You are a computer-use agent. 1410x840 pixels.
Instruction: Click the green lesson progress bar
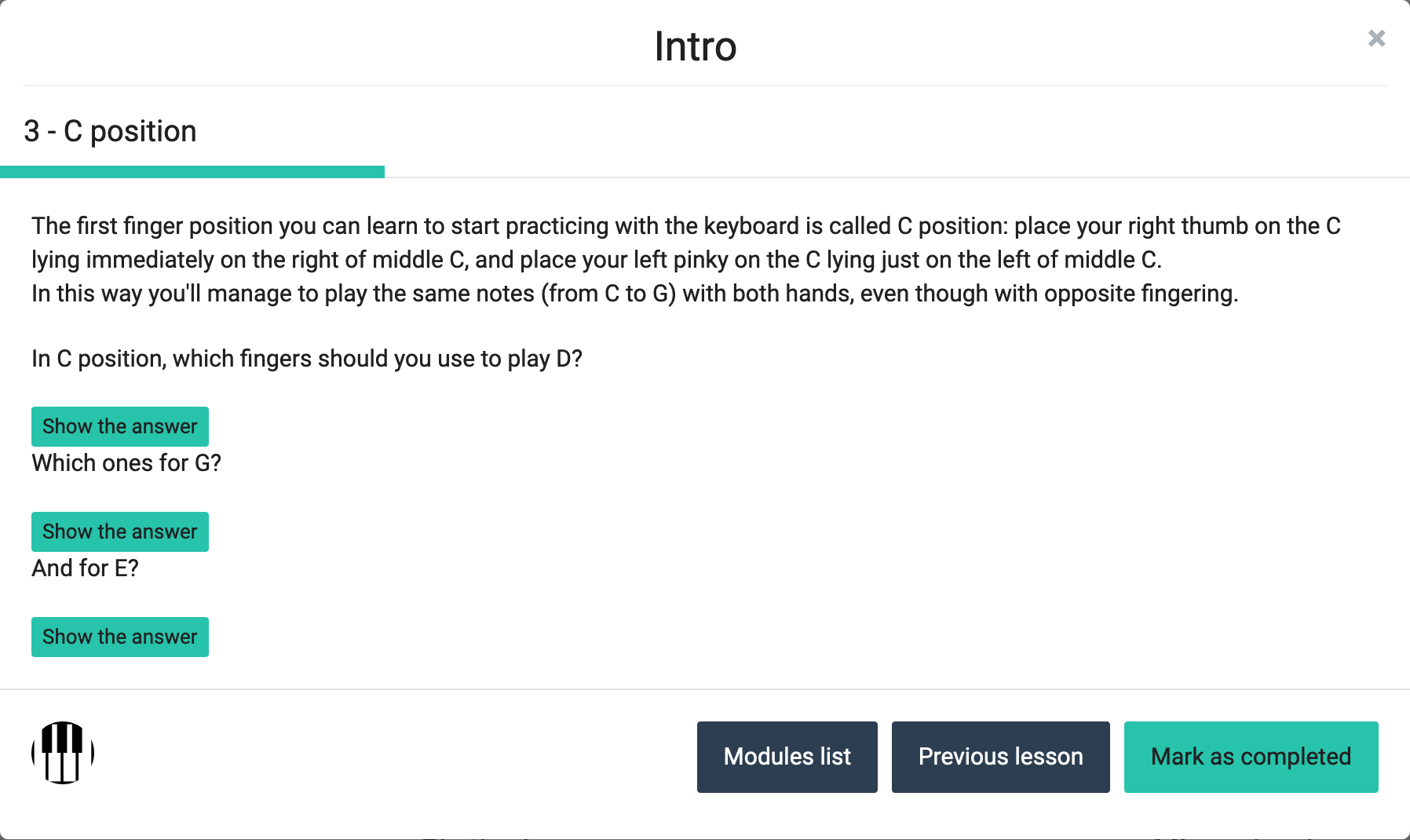coord(192,171)
